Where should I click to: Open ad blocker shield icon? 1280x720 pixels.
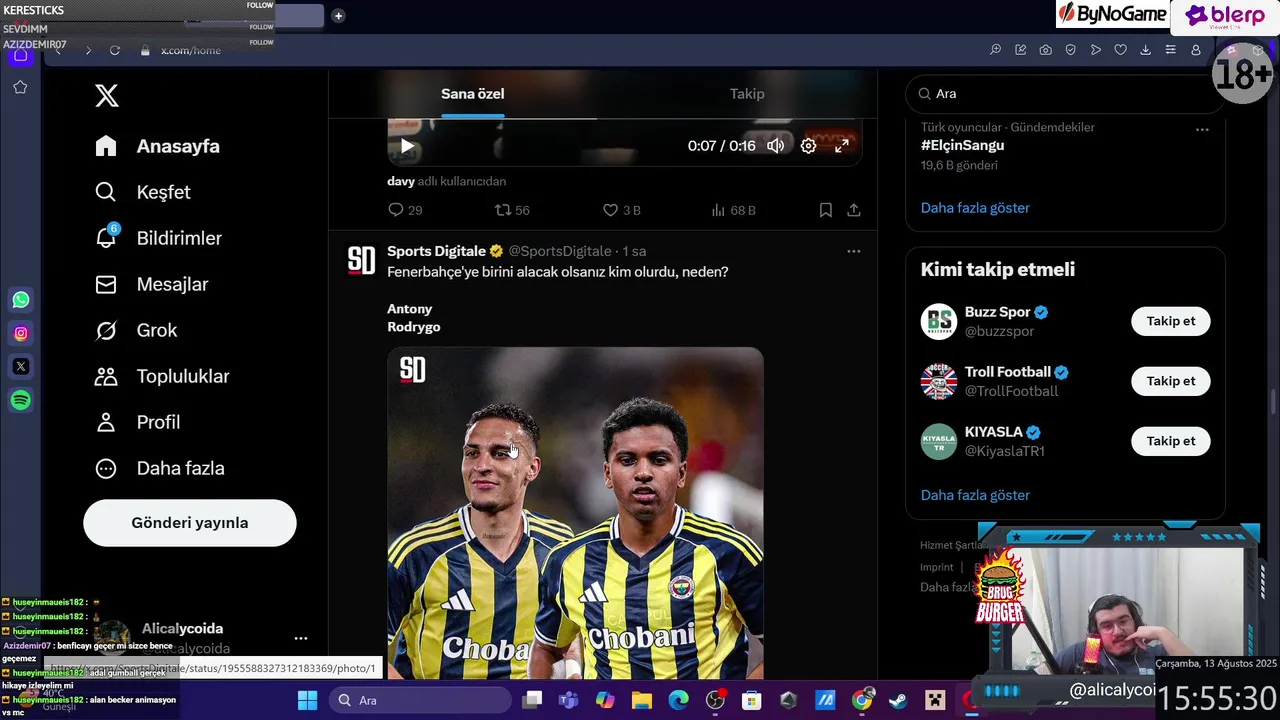tap(1070, 50)
